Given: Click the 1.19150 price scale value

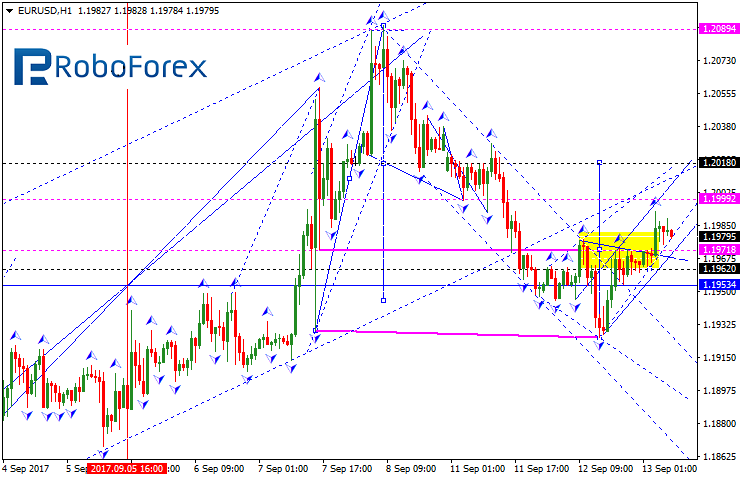Looking at the screenshot, I should coord(719,358).
